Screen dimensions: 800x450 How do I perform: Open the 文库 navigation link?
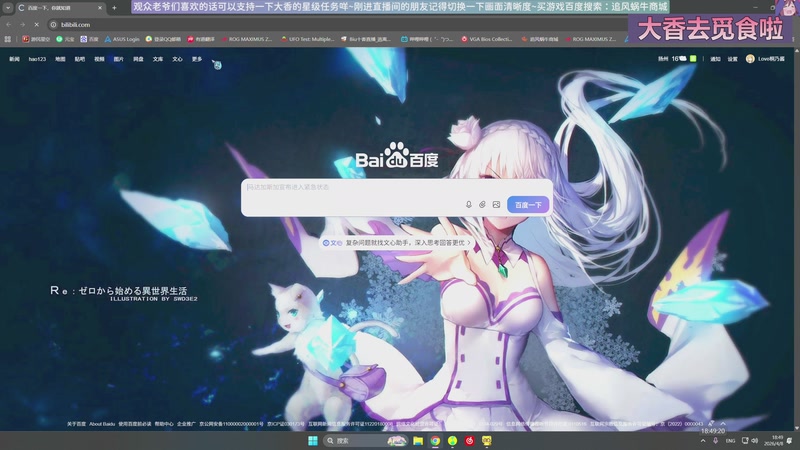[x=158, y=59]
